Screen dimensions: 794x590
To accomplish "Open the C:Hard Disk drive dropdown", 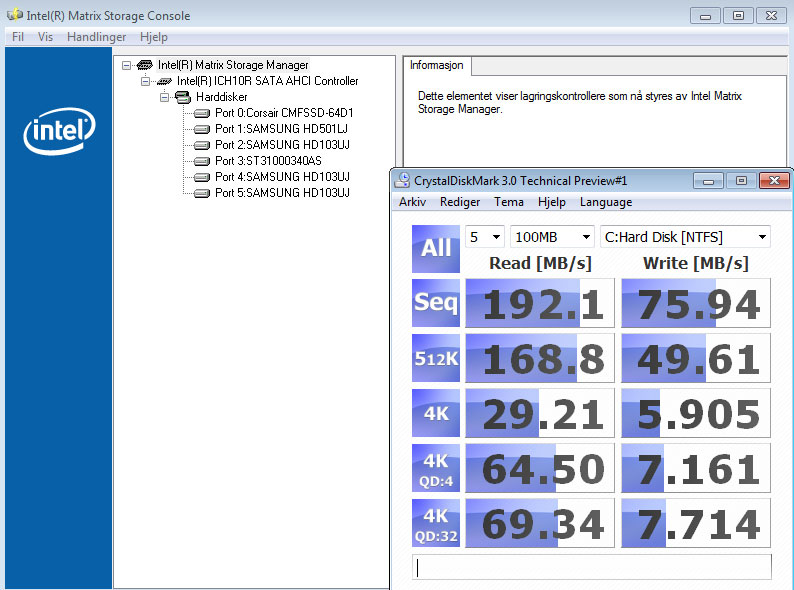I will [x=685, y=237].
